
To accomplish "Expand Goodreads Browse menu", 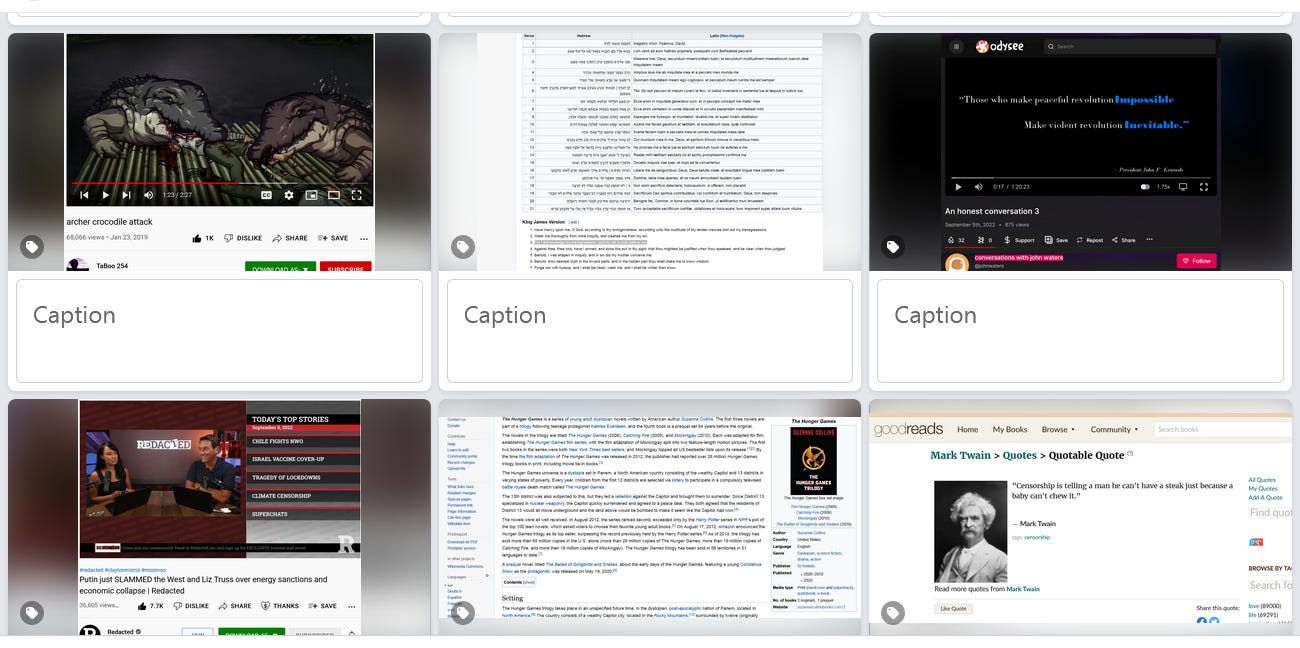I will [x=1058, y=429].
